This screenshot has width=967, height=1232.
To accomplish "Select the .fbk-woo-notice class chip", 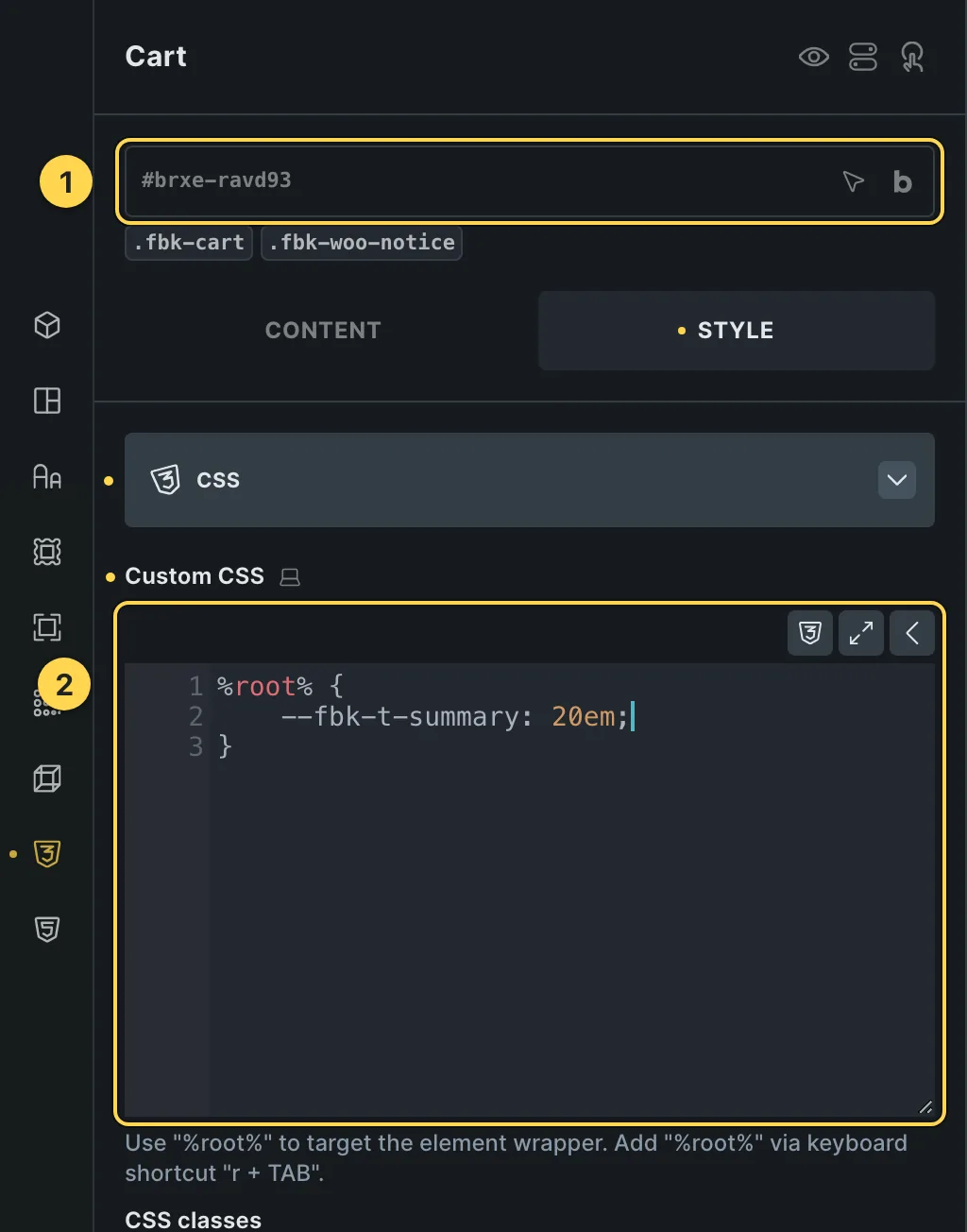I will (x=362, y=243).
